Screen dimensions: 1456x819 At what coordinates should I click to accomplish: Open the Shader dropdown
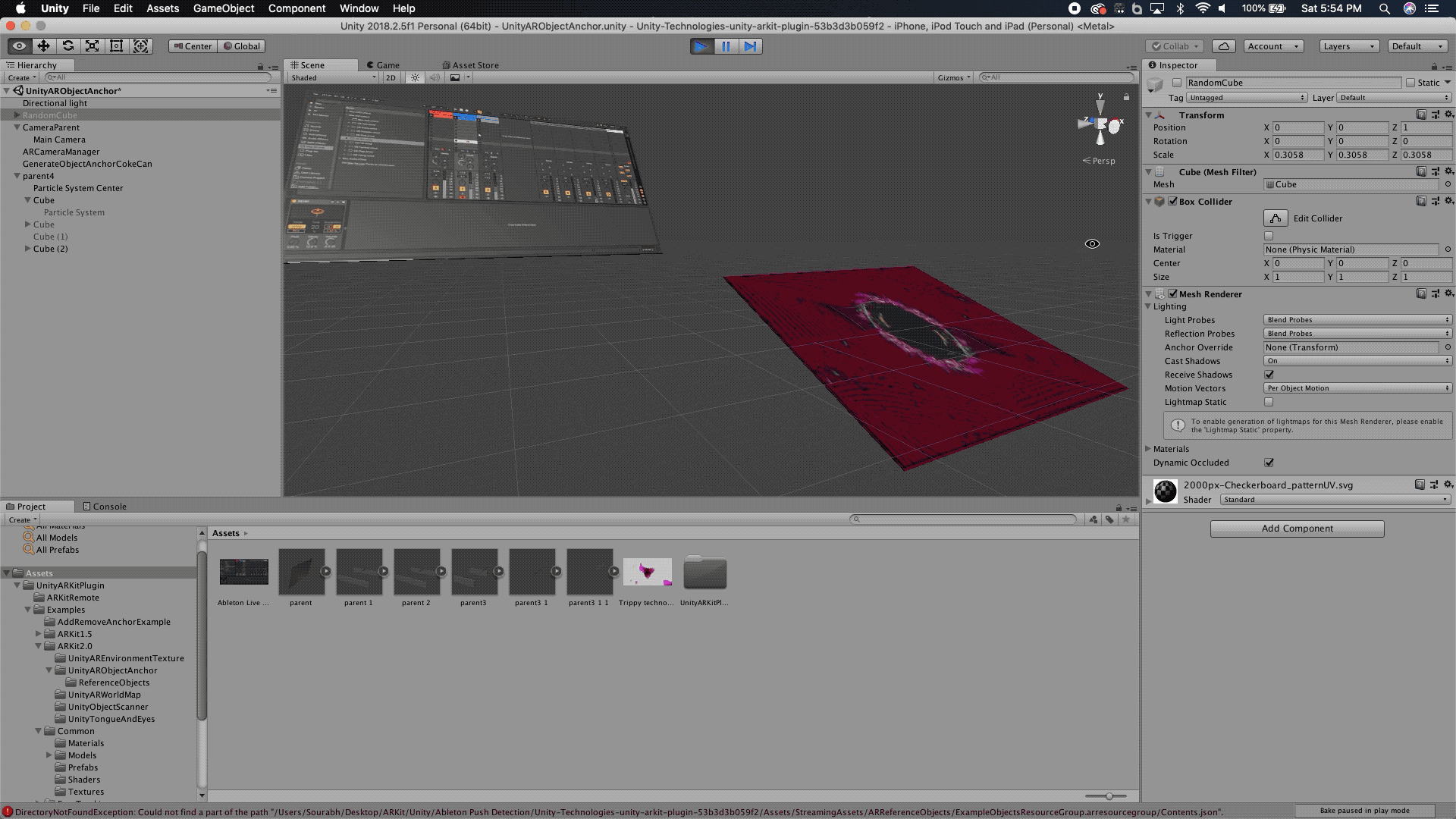pos(1335,500)
